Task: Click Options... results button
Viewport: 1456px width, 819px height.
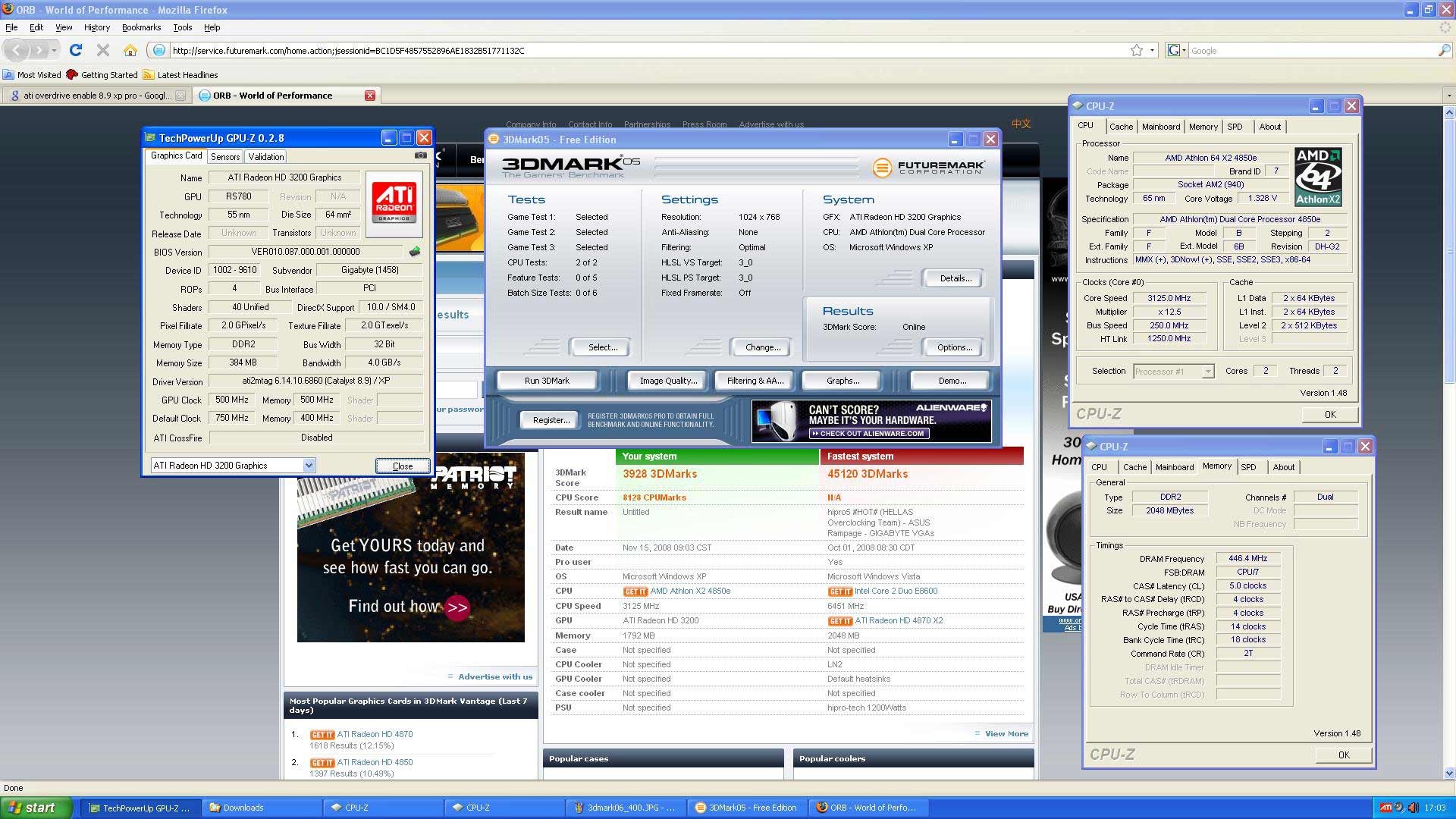Action: pos(955,347)
